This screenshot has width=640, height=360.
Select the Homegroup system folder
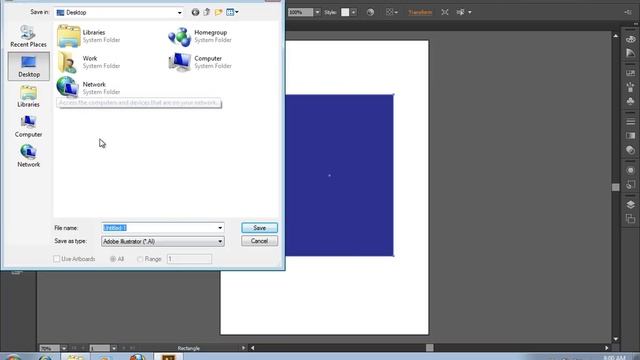click(200, 36)
